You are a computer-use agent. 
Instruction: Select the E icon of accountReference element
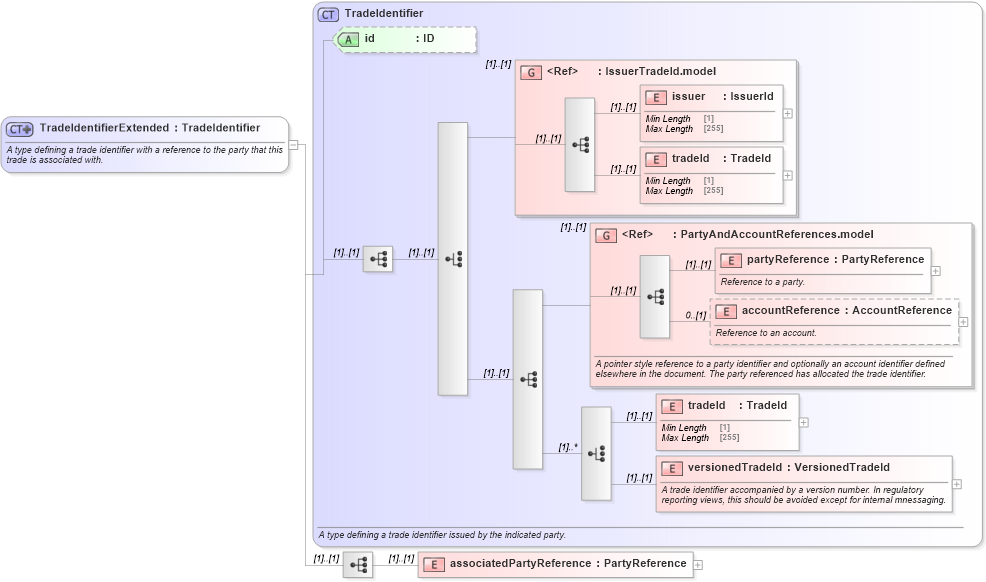(x=726, y=311)
